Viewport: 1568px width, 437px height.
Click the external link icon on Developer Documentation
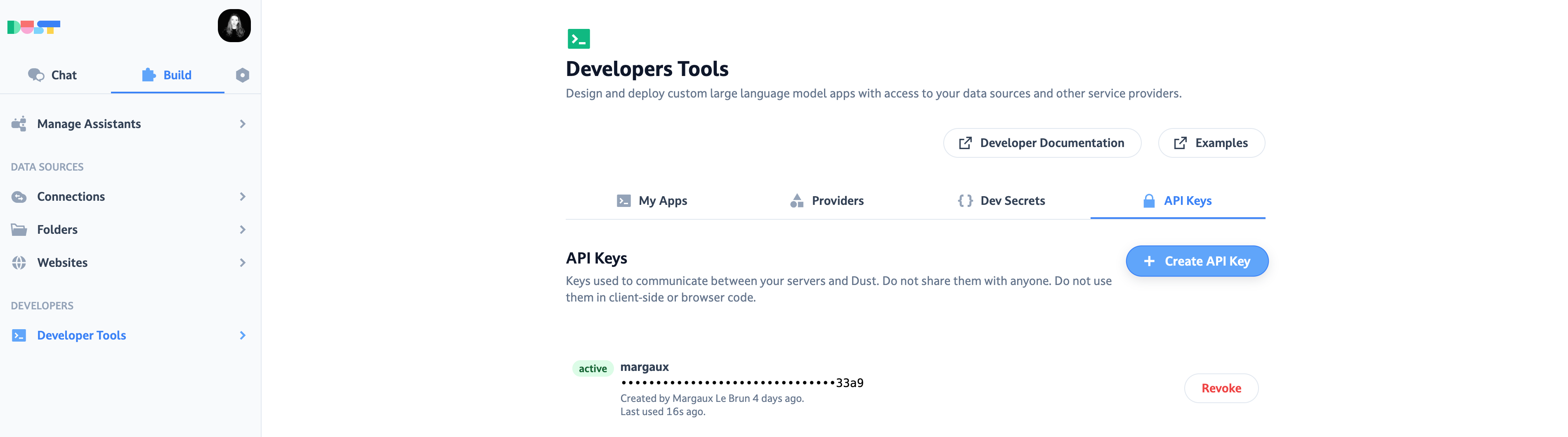click(x=965, y=143)
